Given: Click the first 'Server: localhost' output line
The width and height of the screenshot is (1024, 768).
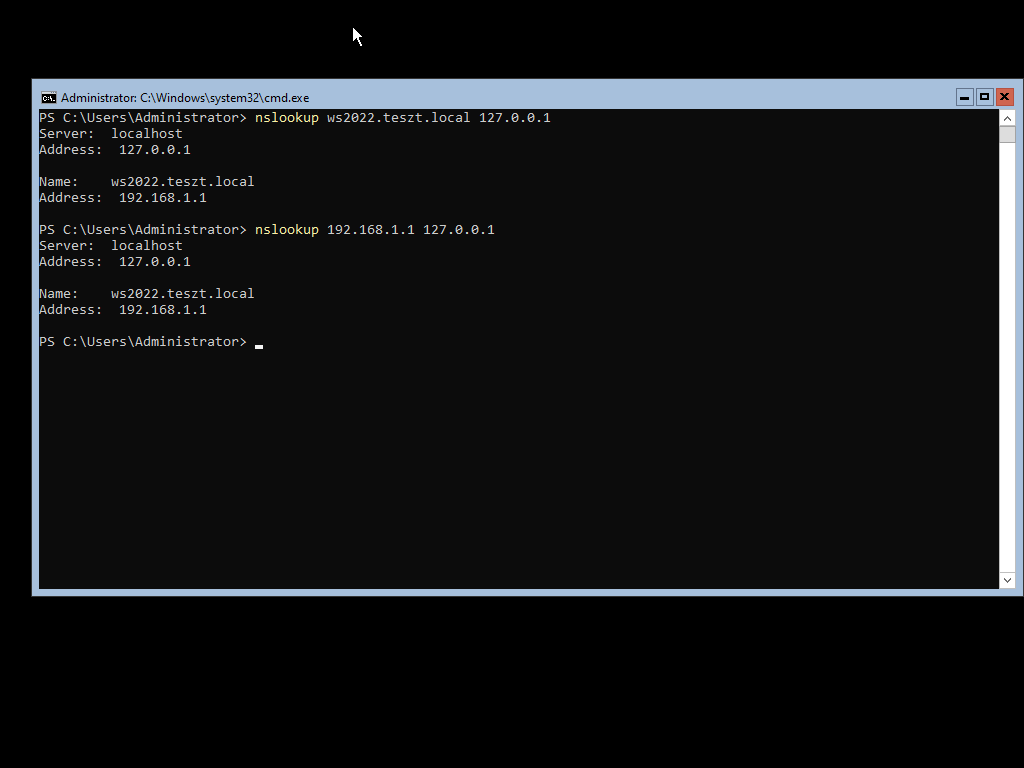Looking at the screenshot, I should [x=111, y=134].
